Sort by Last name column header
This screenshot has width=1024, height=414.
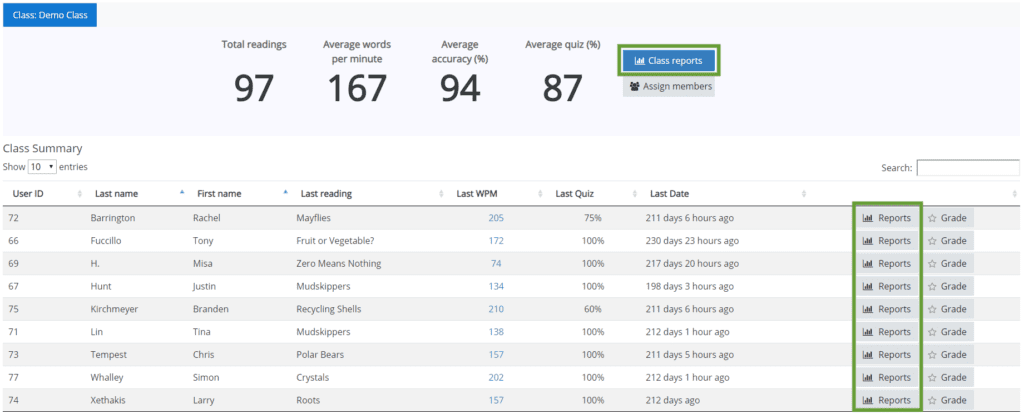point(137,193)
